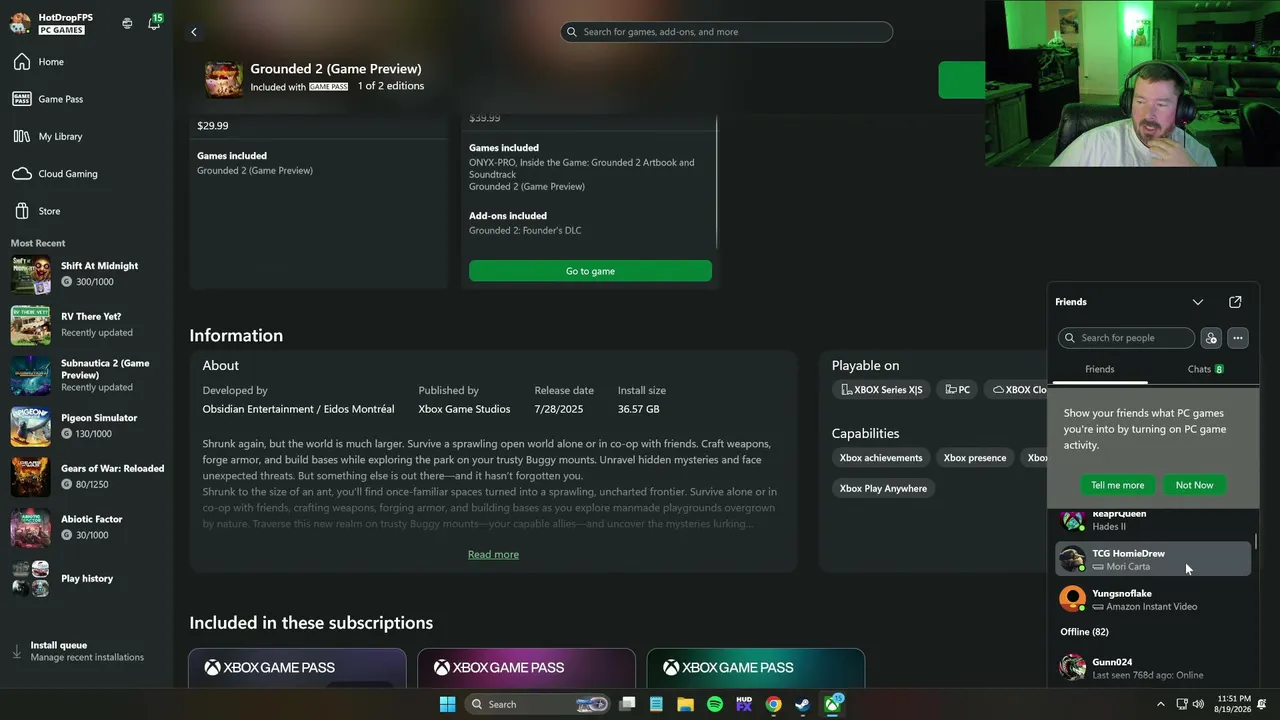This screenshot has width=1280, height=720.
Task: Open the Windows Start menu
Action: click(x=447, y=704)
